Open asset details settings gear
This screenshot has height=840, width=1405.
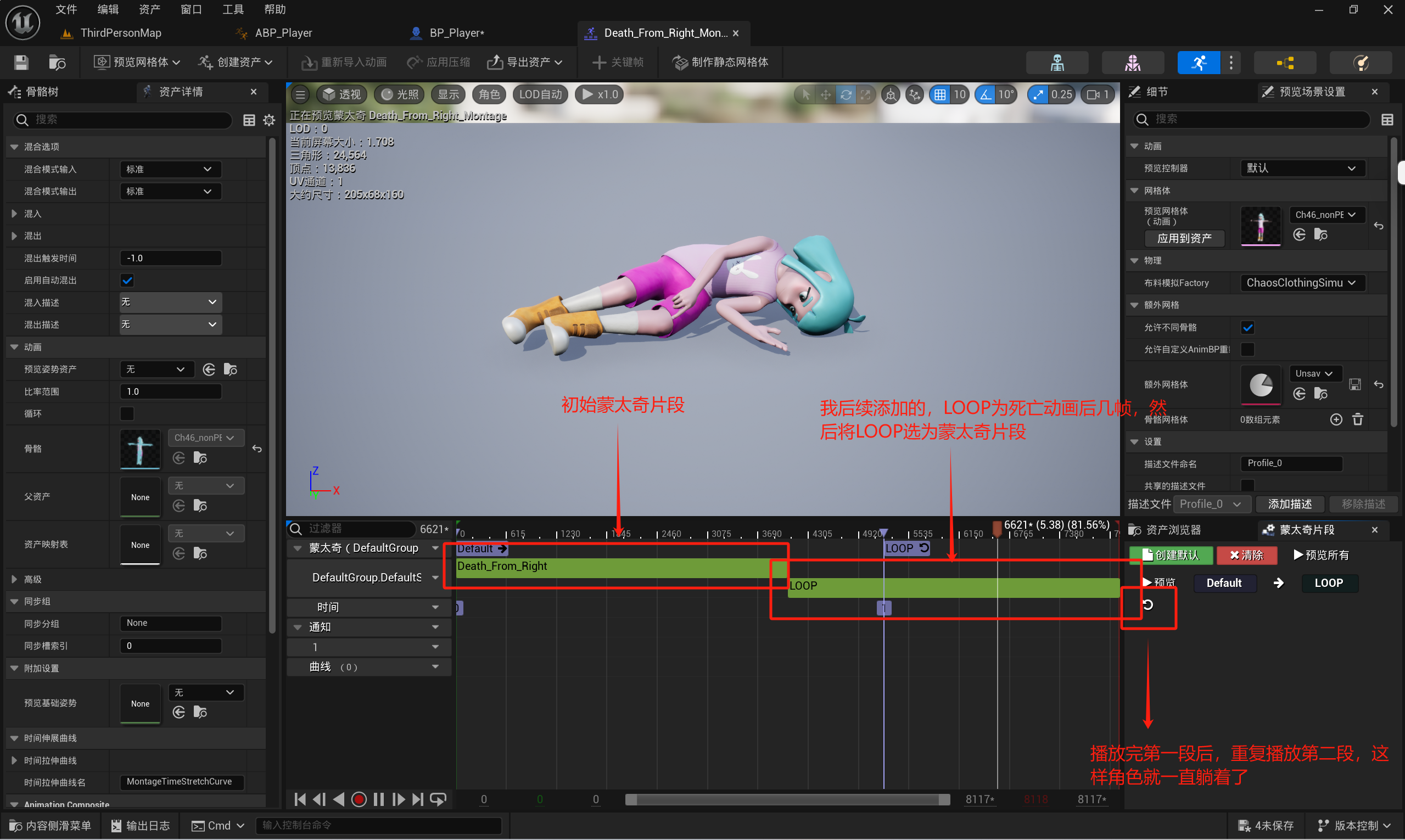269,120
